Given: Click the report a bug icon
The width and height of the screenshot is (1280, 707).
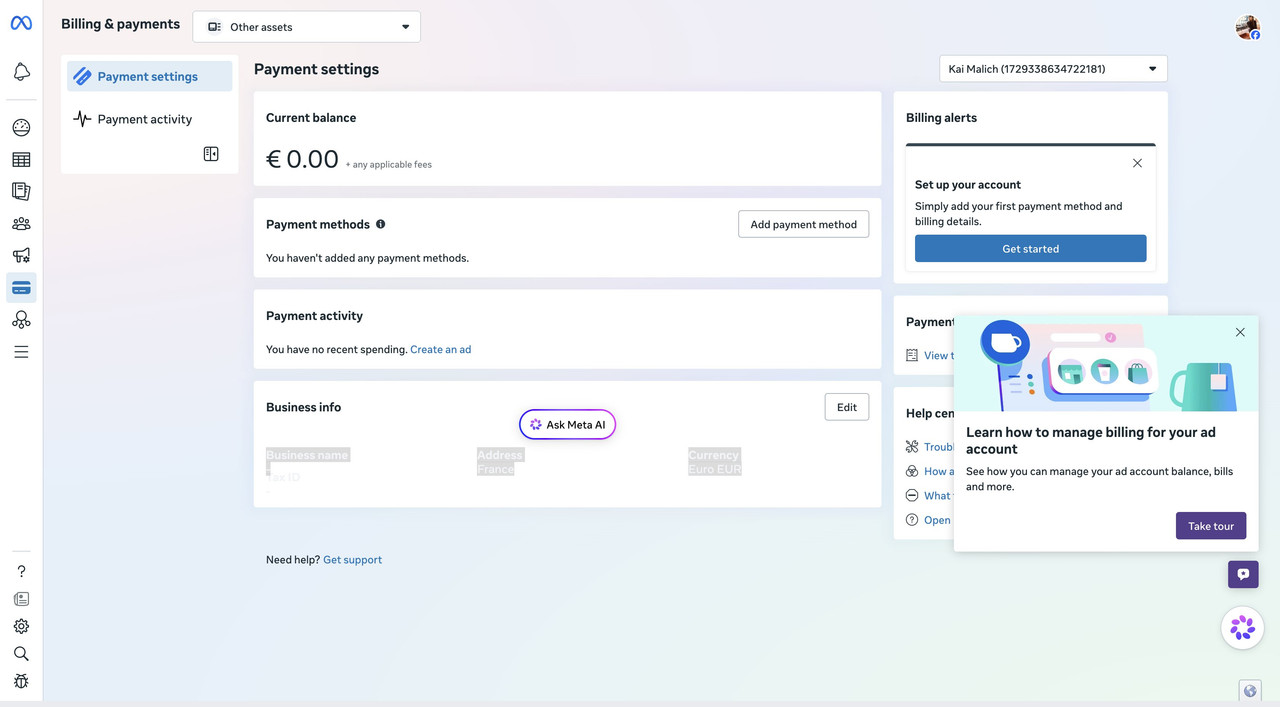Looking at the screenshot, I should click(x=21, y=681).
